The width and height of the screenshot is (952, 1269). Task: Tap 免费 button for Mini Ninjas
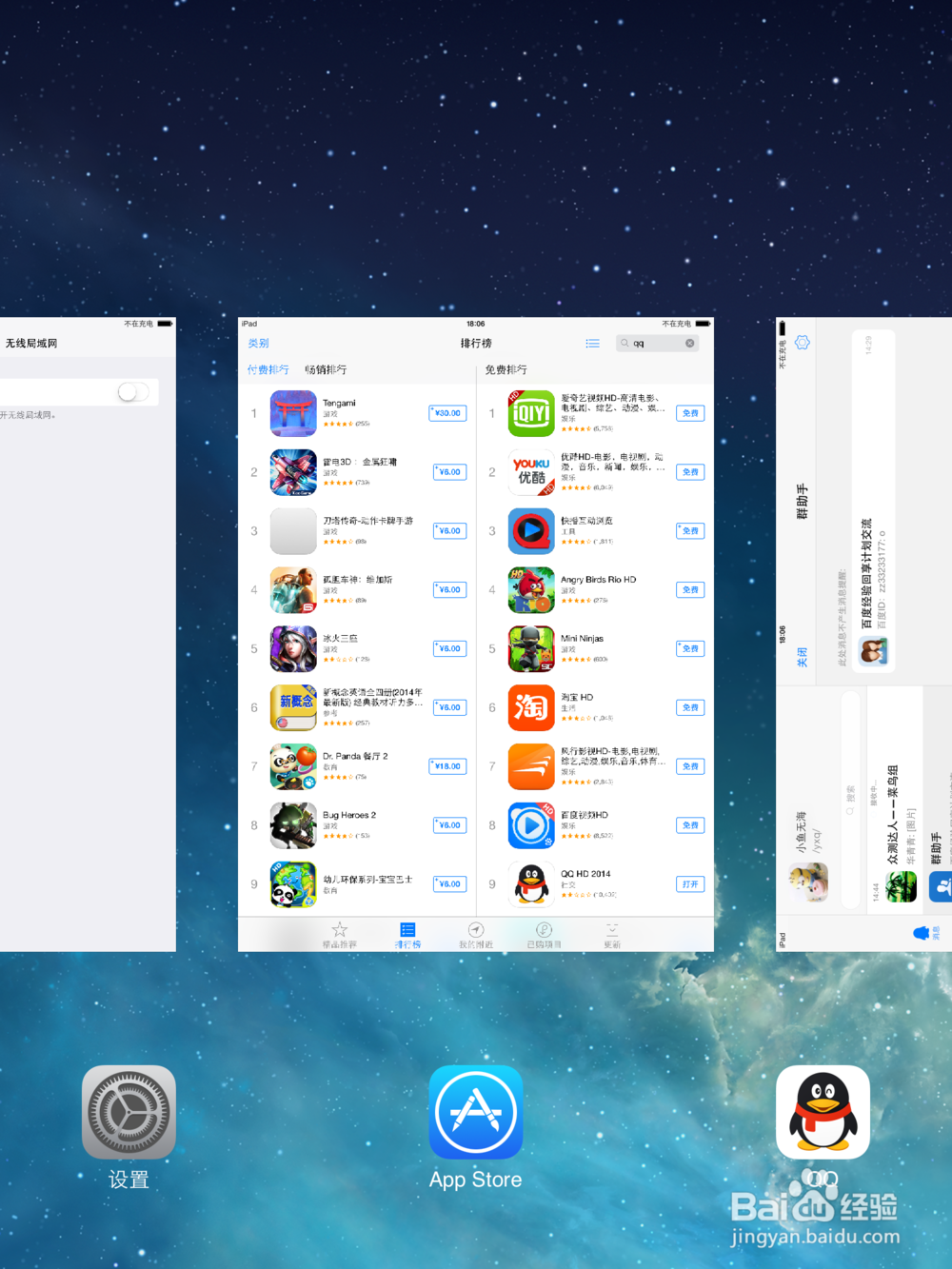click(x=690, y=649)
